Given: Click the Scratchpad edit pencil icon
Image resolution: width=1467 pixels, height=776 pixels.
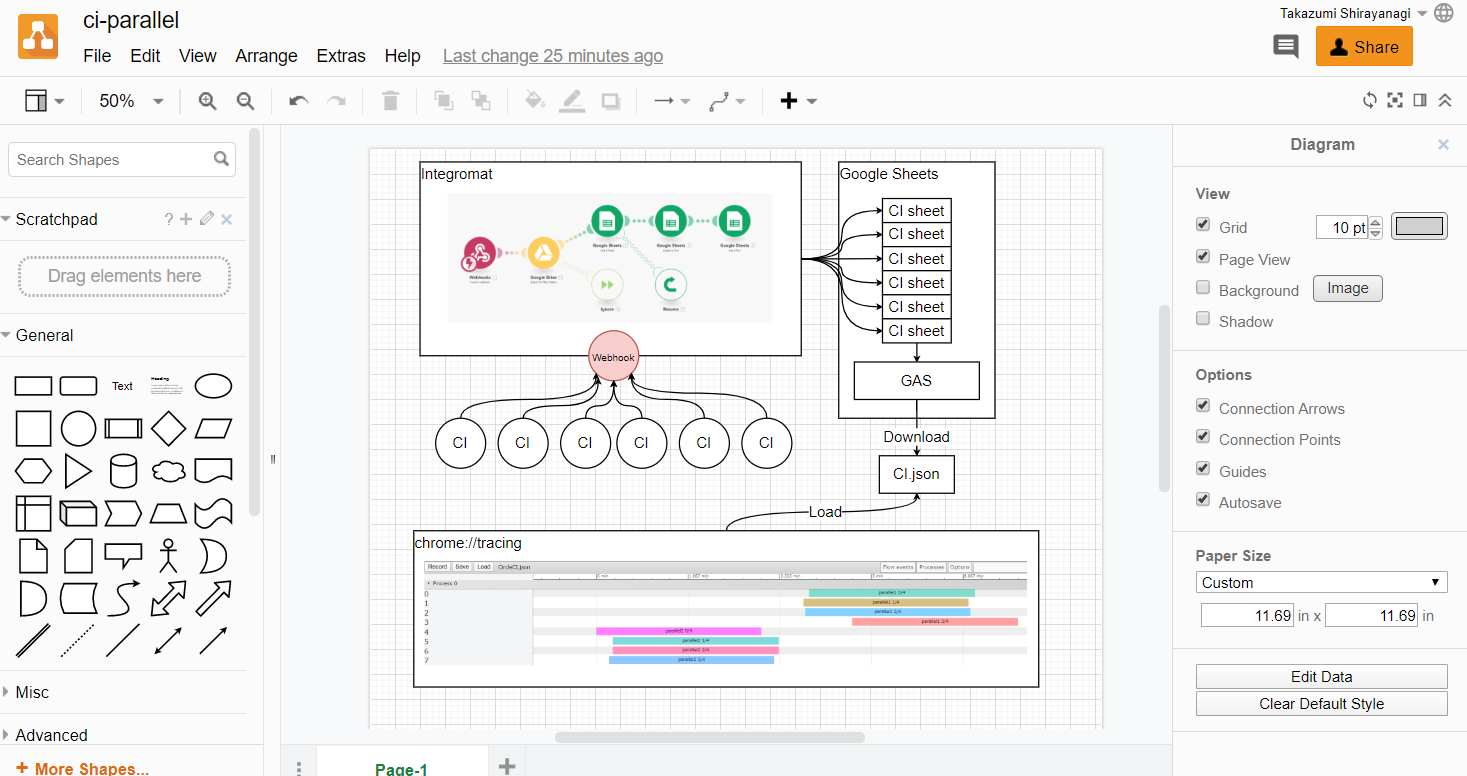Looking at the screenshot, I should (x=207, y=219).
